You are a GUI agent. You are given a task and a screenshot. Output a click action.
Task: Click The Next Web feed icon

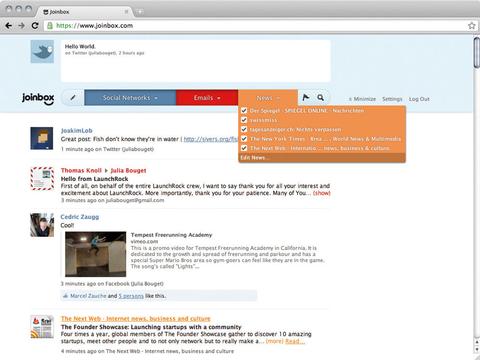pyautogui.click(x=42, y=327)
